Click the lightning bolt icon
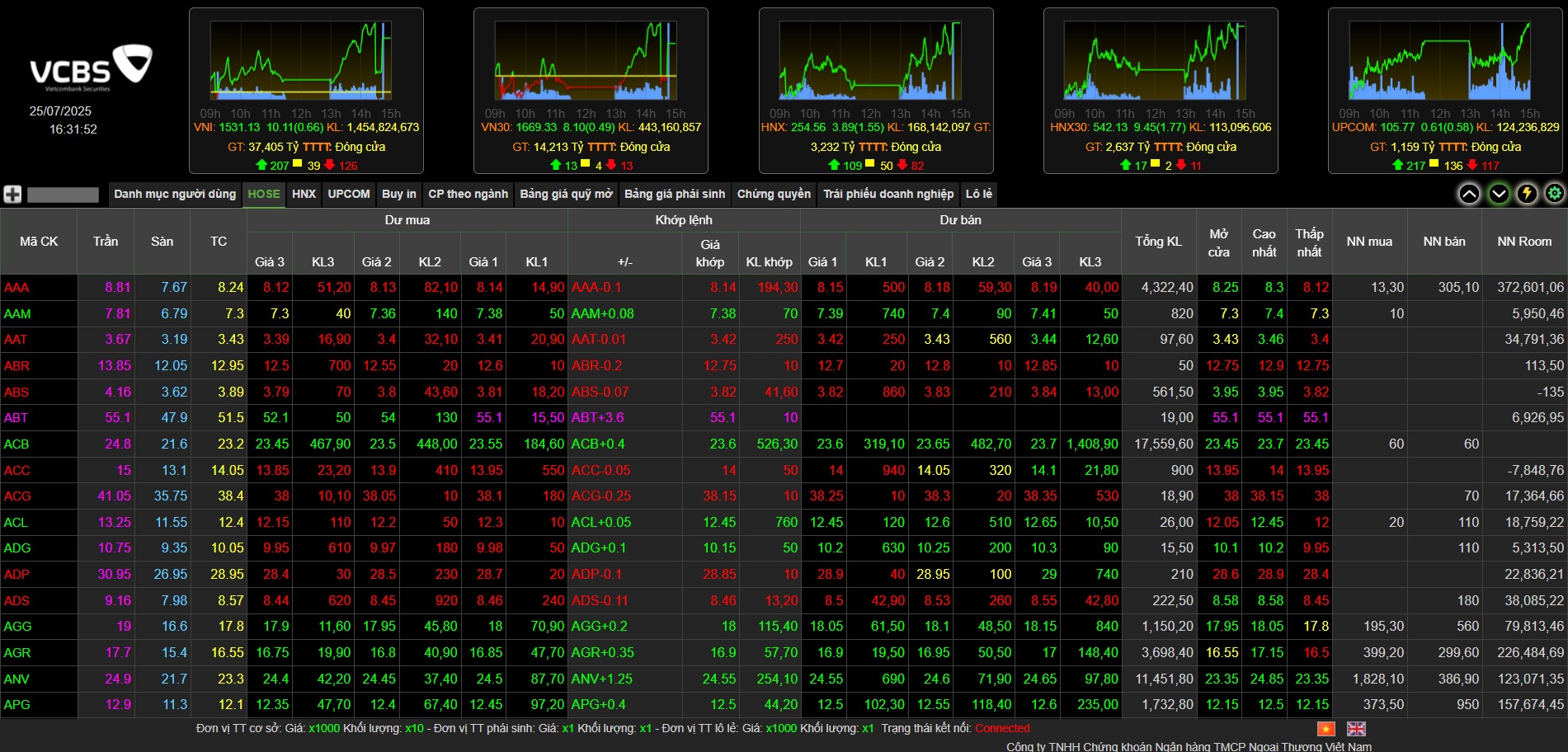The image size is (1568, 752). (1527, 194)
